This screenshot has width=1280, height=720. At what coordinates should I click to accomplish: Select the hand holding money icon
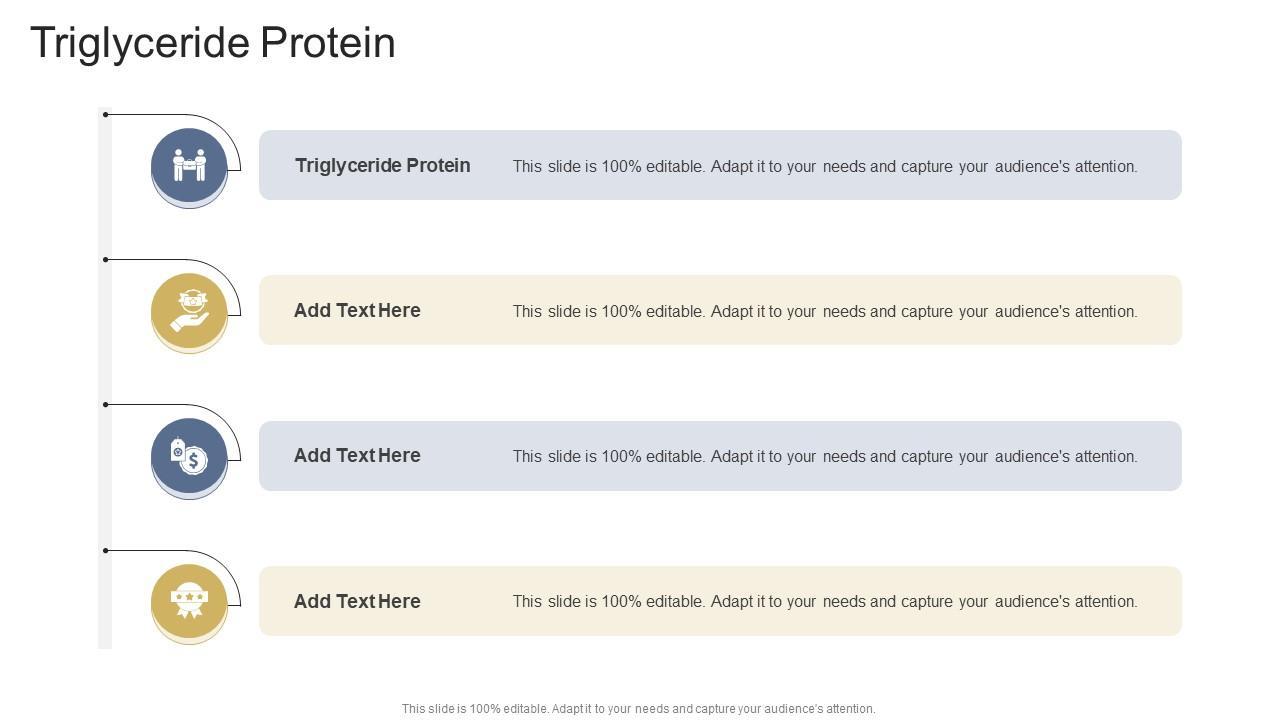pyautogui.click(x=189, y=310)
